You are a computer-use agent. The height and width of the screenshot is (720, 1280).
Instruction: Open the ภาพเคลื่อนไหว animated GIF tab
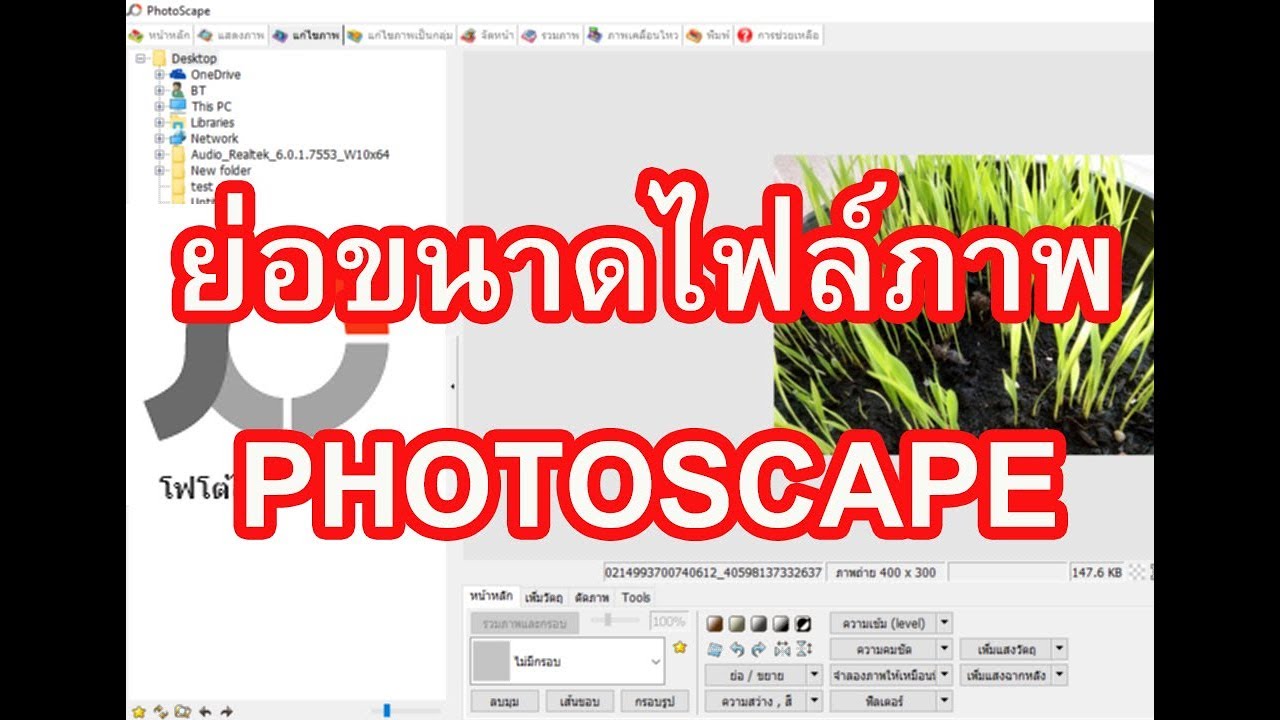(634, 35)
